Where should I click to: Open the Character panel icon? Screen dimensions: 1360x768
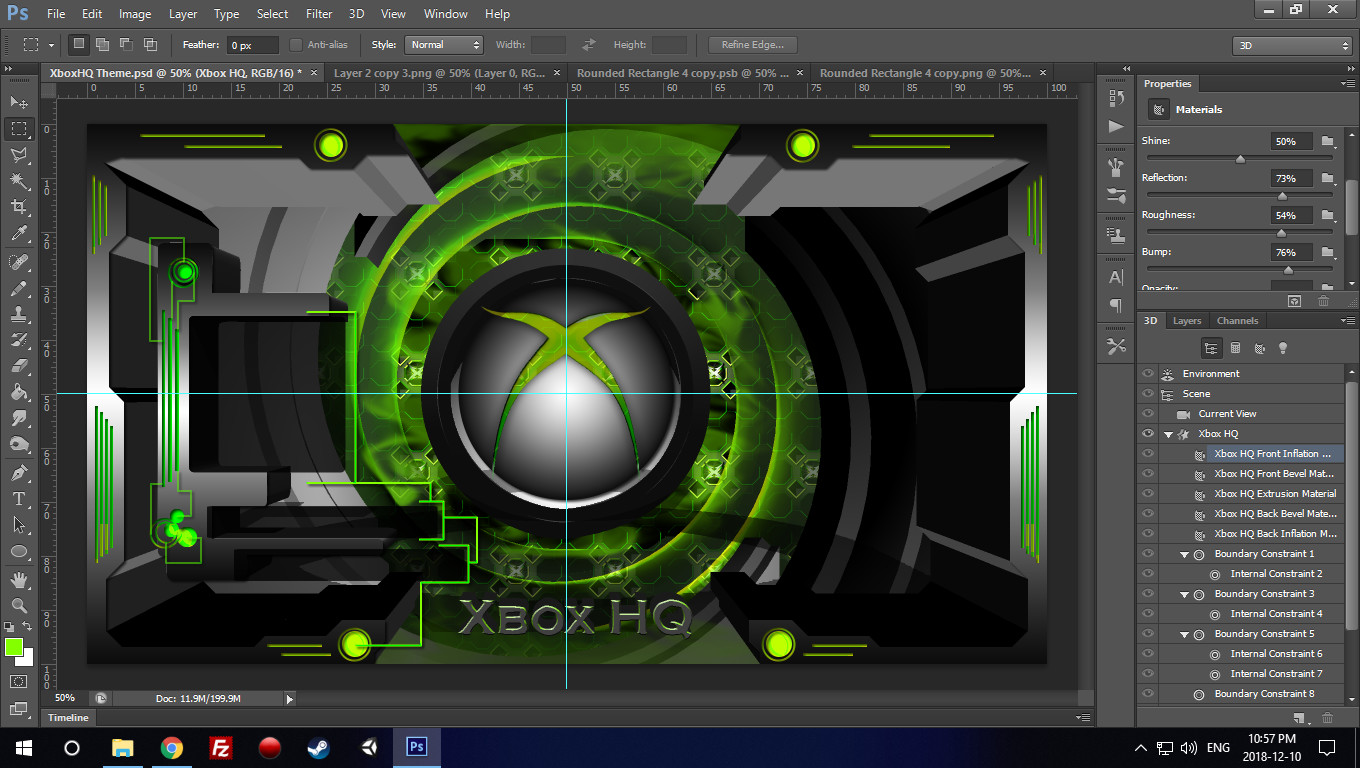coord(1116,278)
